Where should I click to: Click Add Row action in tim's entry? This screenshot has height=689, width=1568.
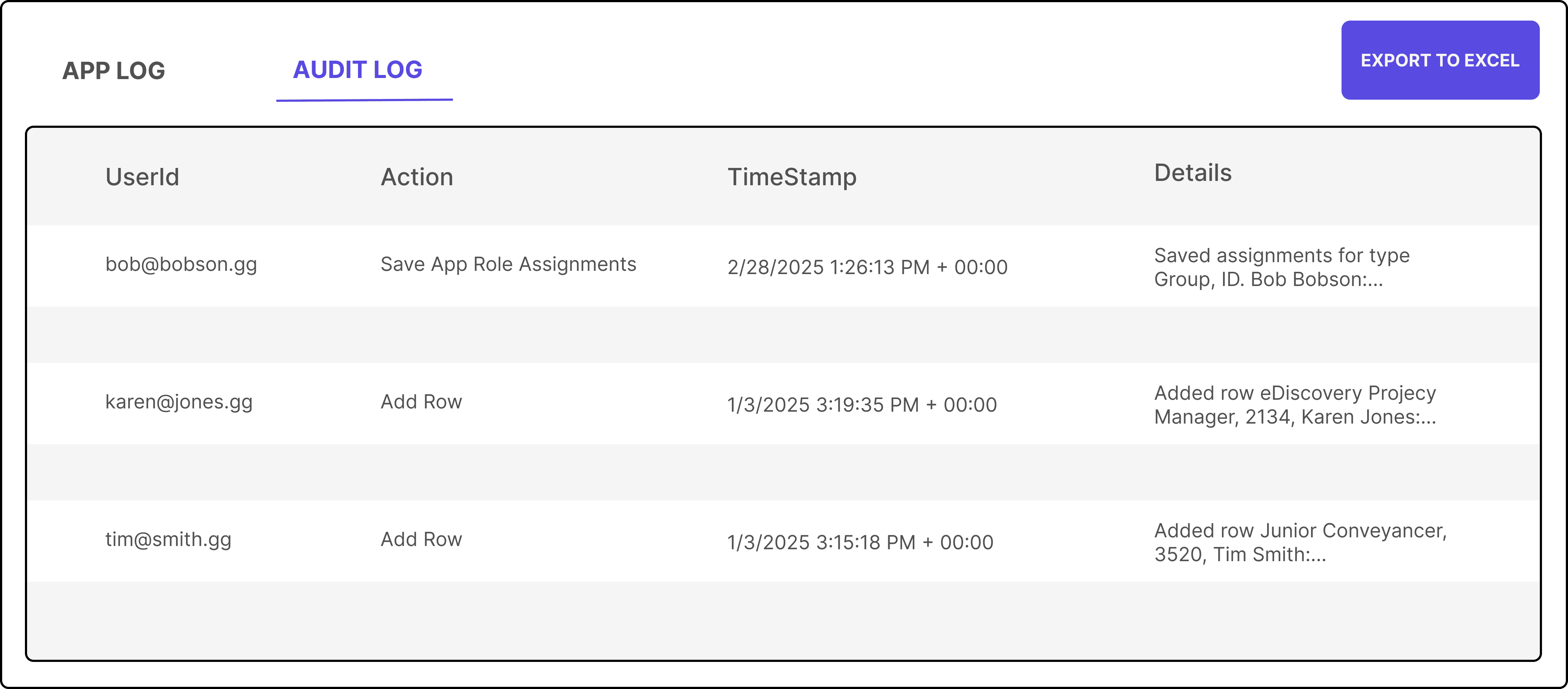coord(421,539)
